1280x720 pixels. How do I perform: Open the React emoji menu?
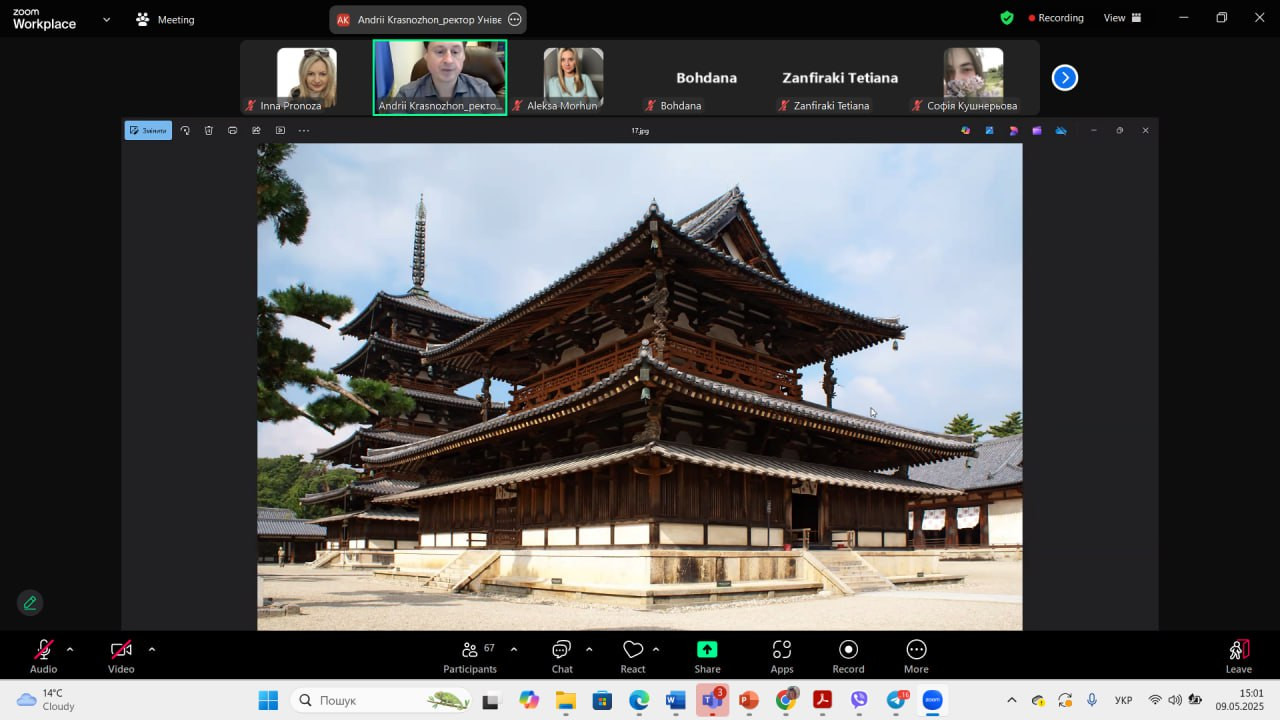[633, 655]
